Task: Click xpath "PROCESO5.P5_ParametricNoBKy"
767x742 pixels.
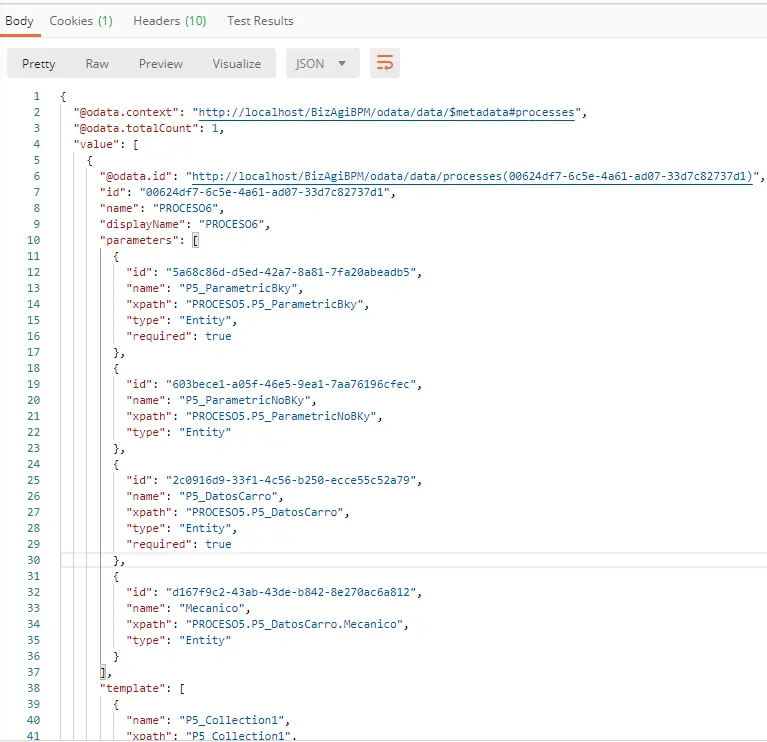Action: pos(281,416)
